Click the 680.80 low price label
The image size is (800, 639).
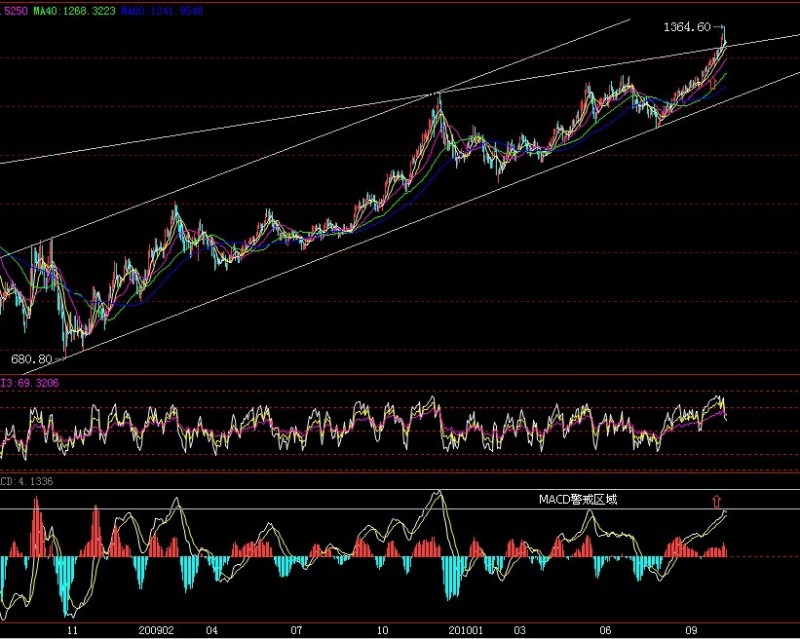tap(31, 358)
